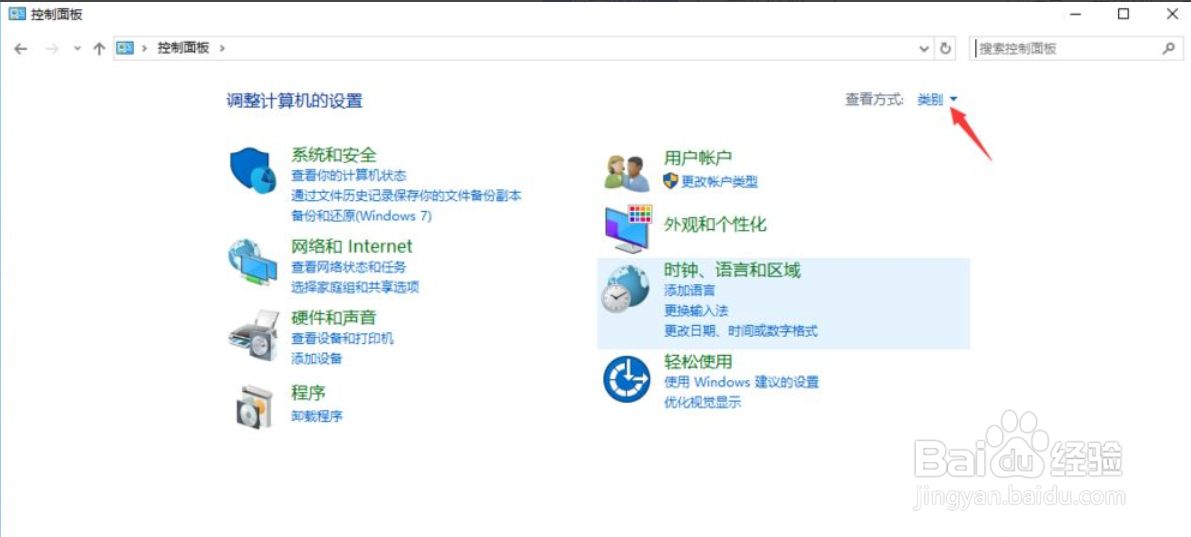This screenshot has width=1191, height=537.
Task: Open the 查看方式 类别 dropdown
Action: 938,99
